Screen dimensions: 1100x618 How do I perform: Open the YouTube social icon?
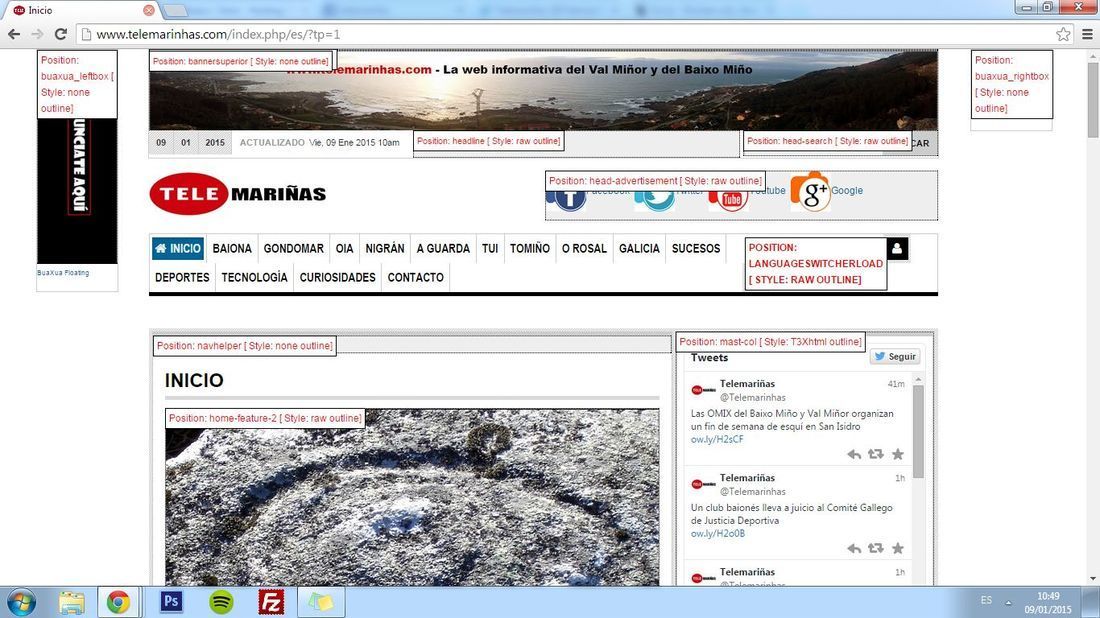728,199
